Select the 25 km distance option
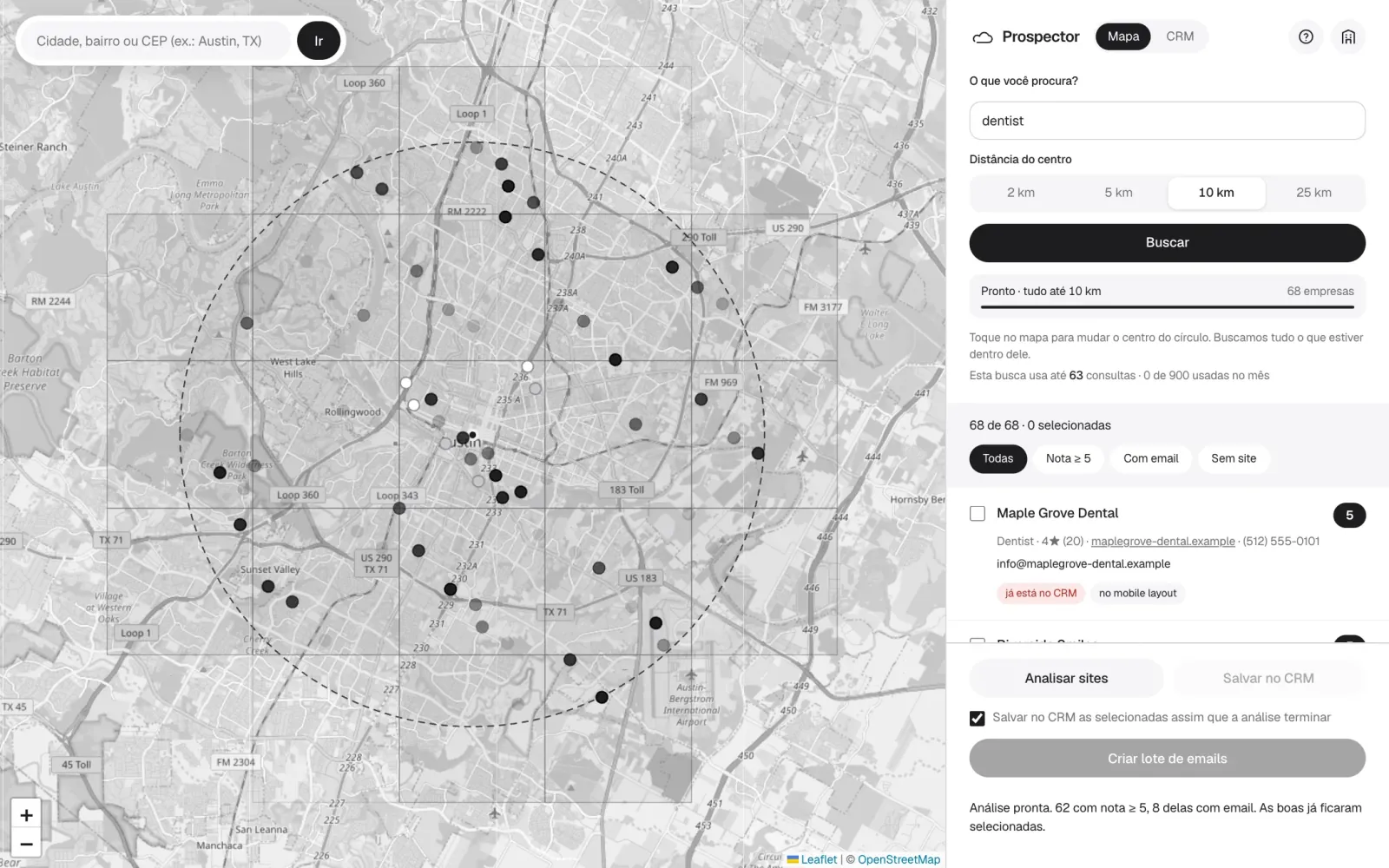The image size is (1389, 868). [x=1313, y=193]
